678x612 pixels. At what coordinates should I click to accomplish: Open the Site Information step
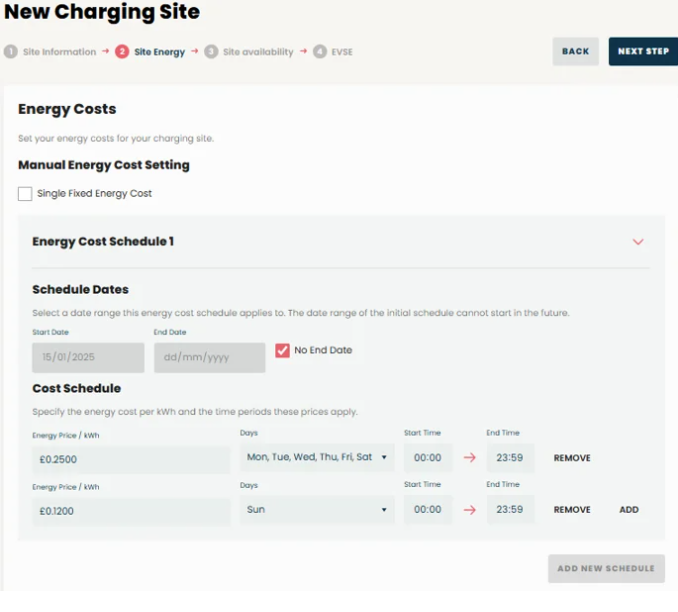coord(59,52)
